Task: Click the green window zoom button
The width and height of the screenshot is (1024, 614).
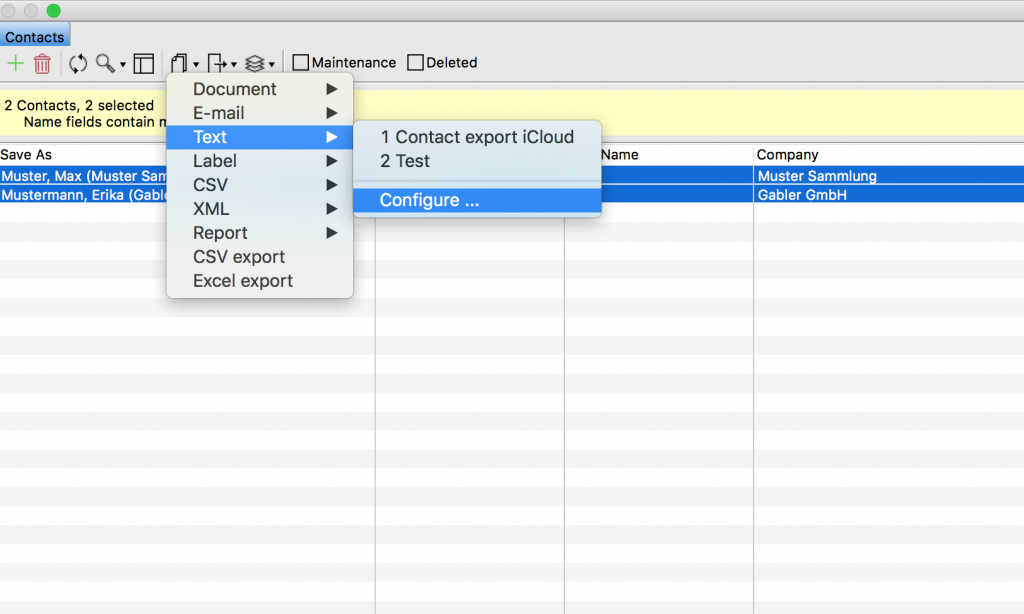Action: 54,10
